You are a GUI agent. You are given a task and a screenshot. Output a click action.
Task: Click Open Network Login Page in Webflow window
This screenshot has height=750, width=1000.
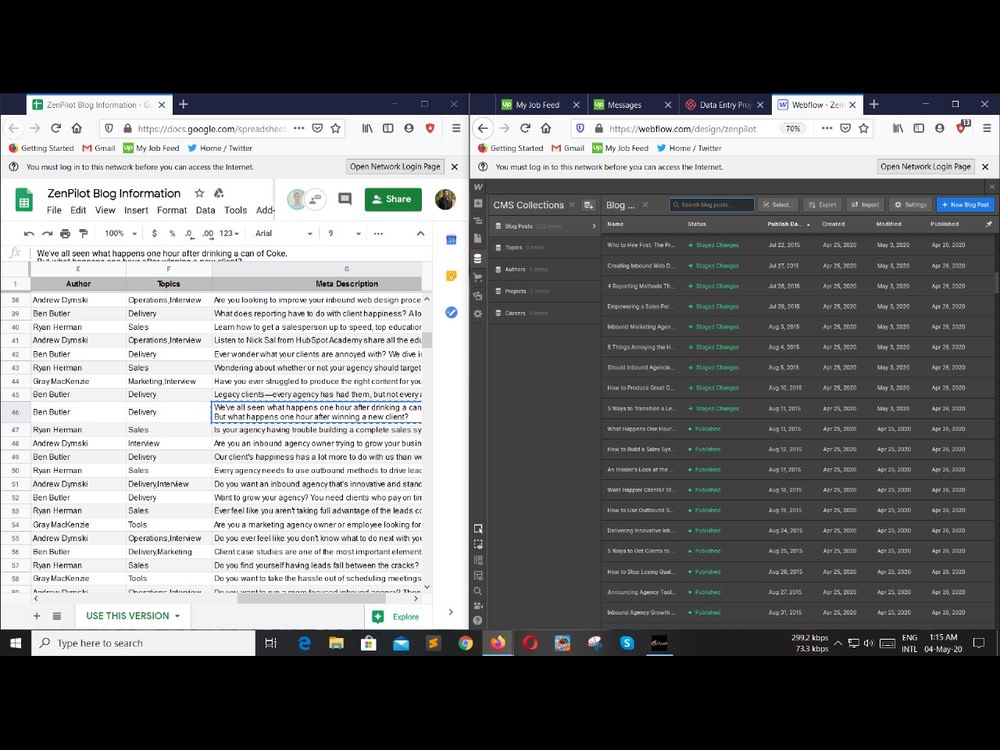(x=925, y=166)
